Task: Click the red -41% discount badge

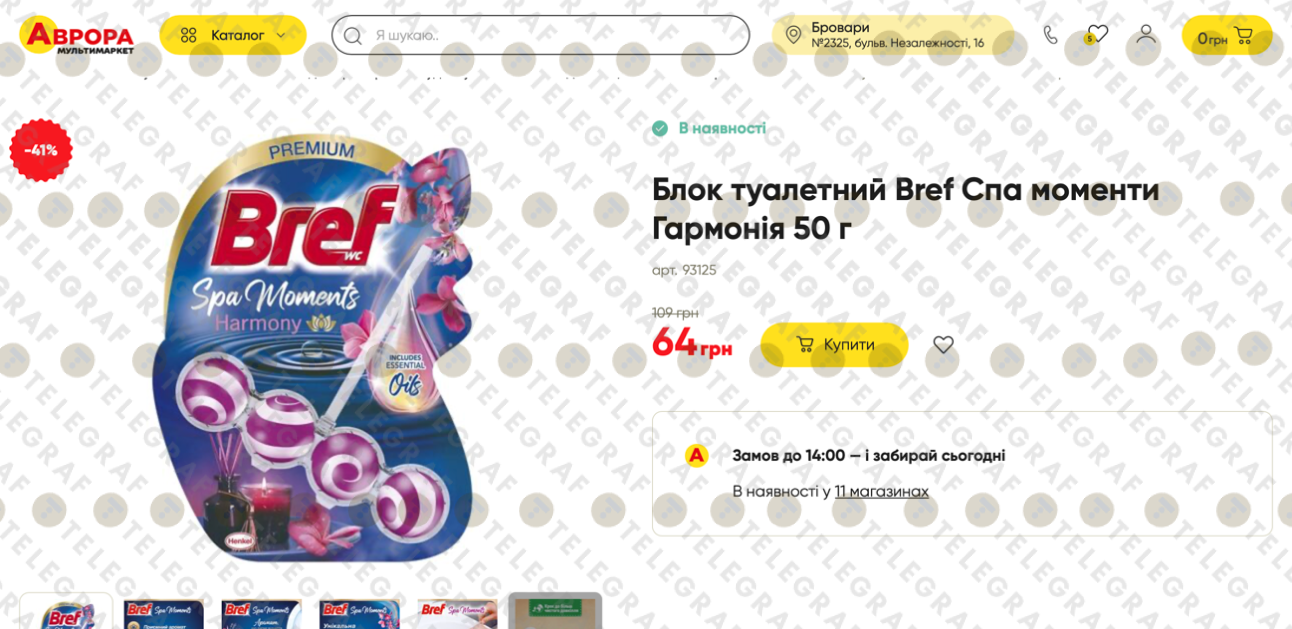Action: click(x=41, y=150)
